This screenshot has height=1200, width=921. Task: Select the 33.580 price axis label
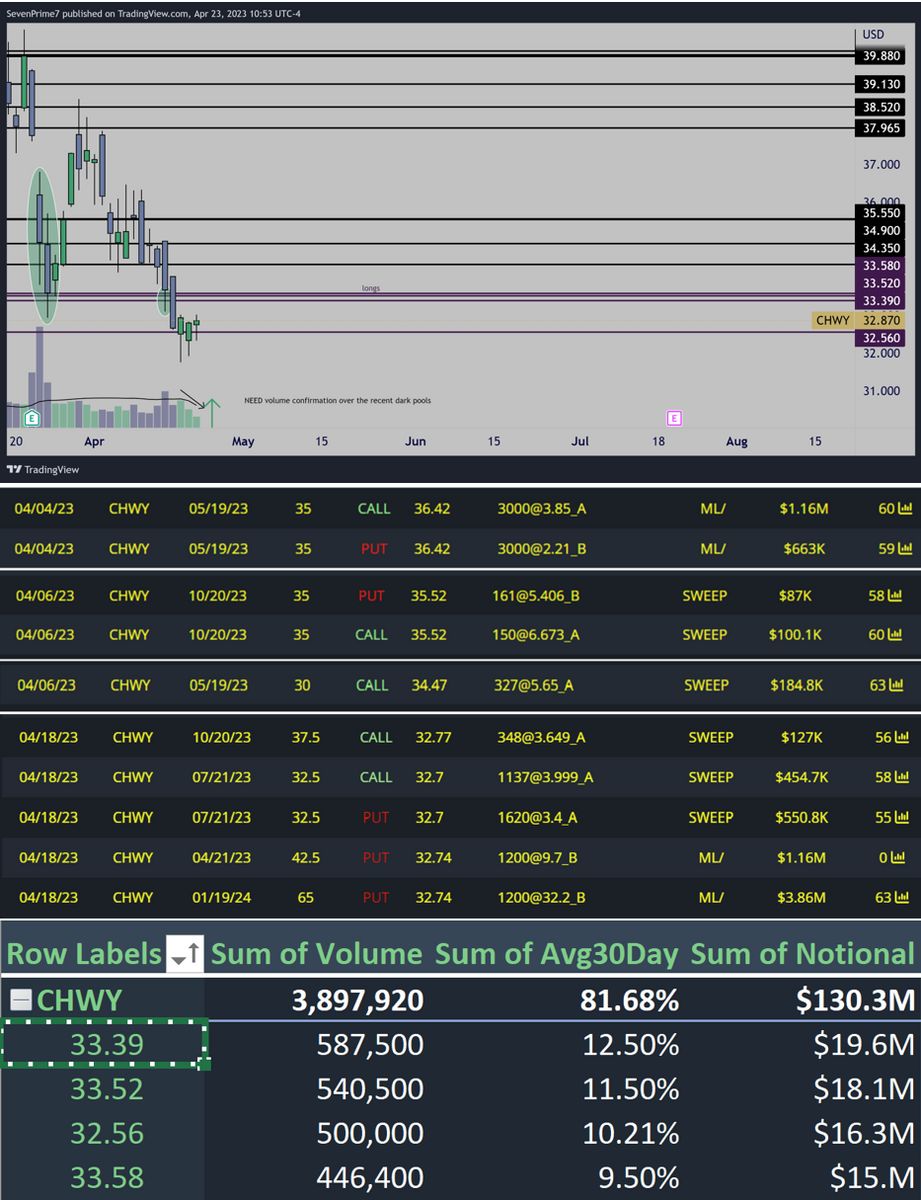pos(880,266)
